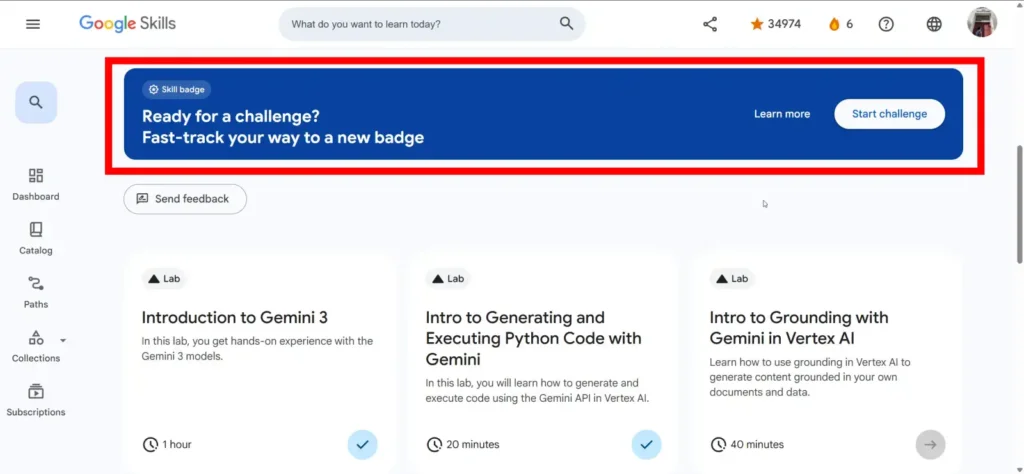Image resolution: width=1024 pixels, height=474 pixels.
Task: Click the star points 34974 indicator
Action: pyautogui.click(x=775, y=24)
